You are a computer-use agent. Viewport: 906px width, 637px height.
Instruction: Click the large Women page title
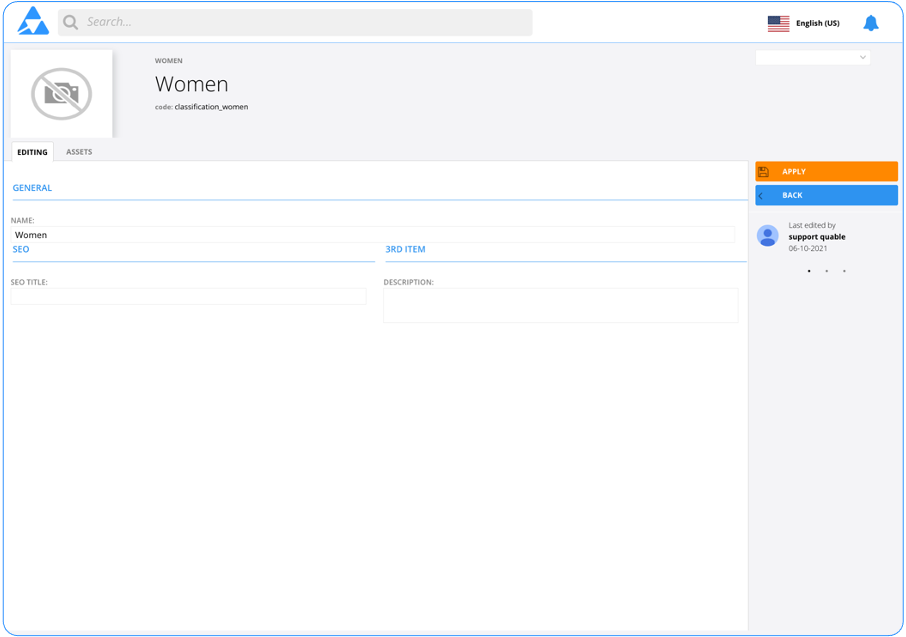(x=191, y=84)
